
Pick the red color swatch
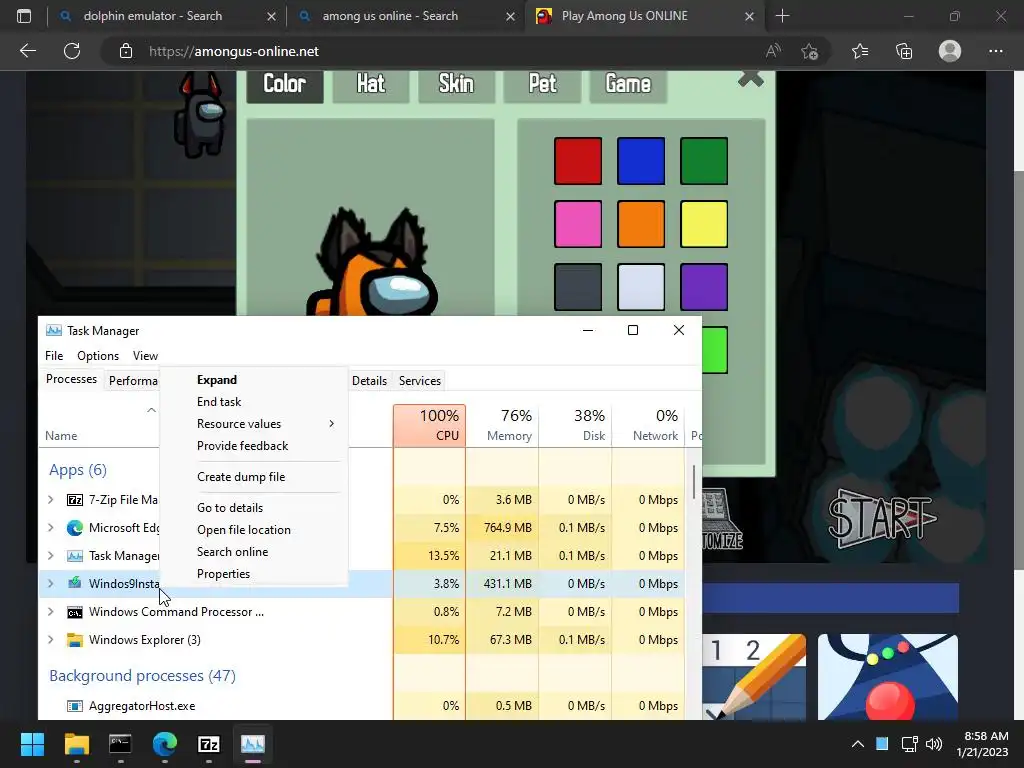pyautogui.click(x=578, y=161)
